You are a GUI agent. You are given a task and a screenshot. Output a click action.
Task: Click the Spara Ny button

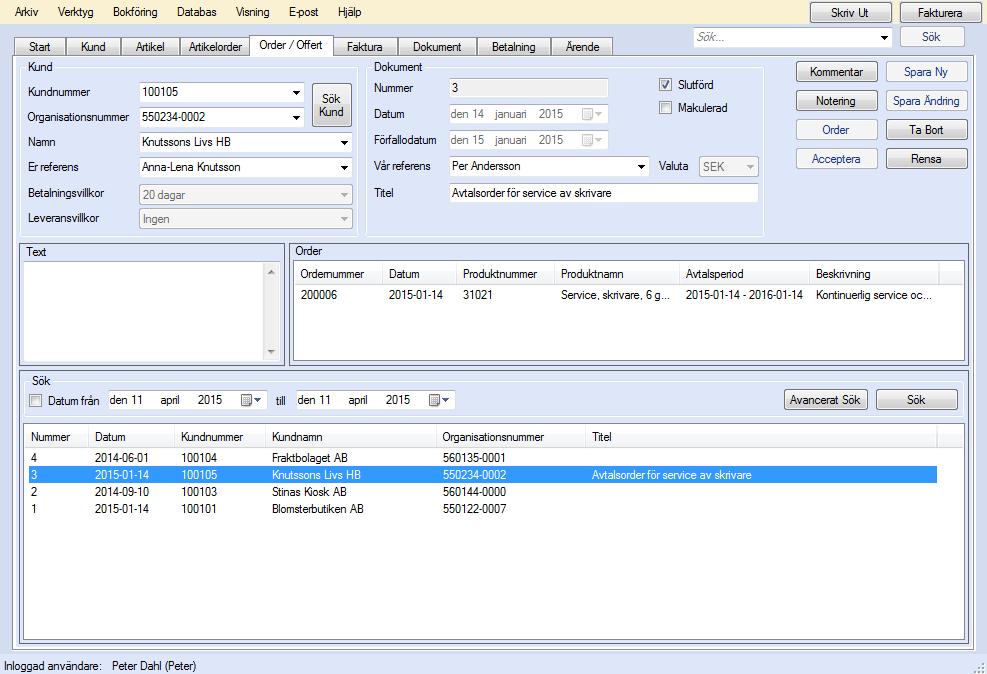click(x=927, y=72)
